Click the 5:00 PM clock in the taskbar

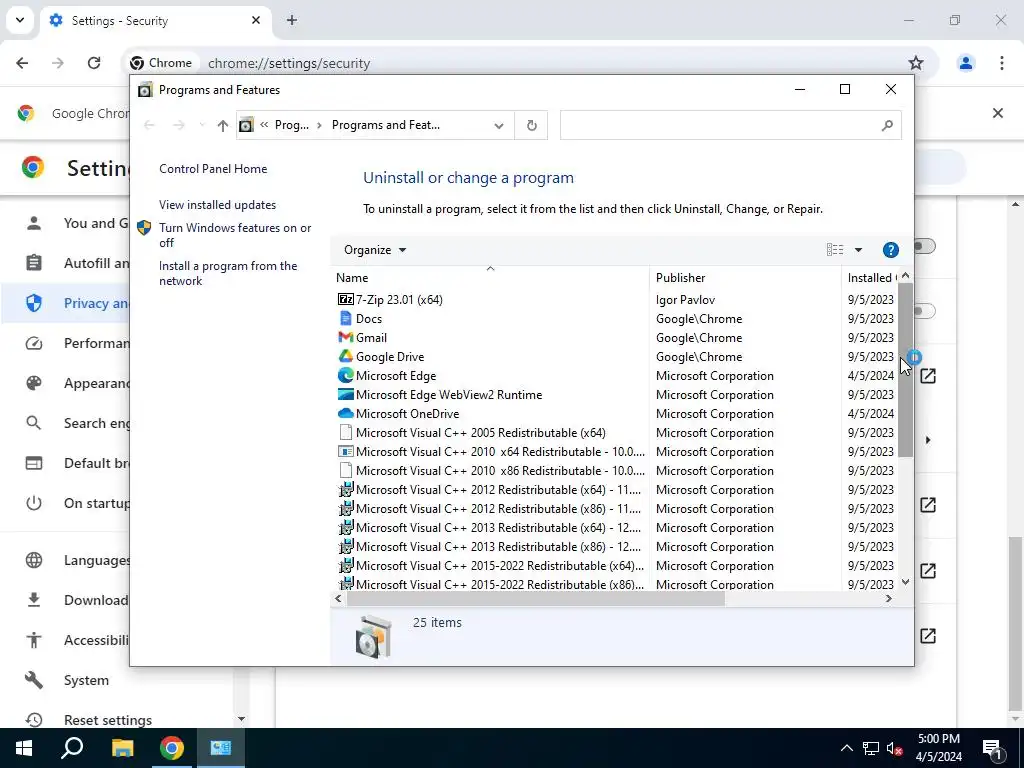(938, 739)
